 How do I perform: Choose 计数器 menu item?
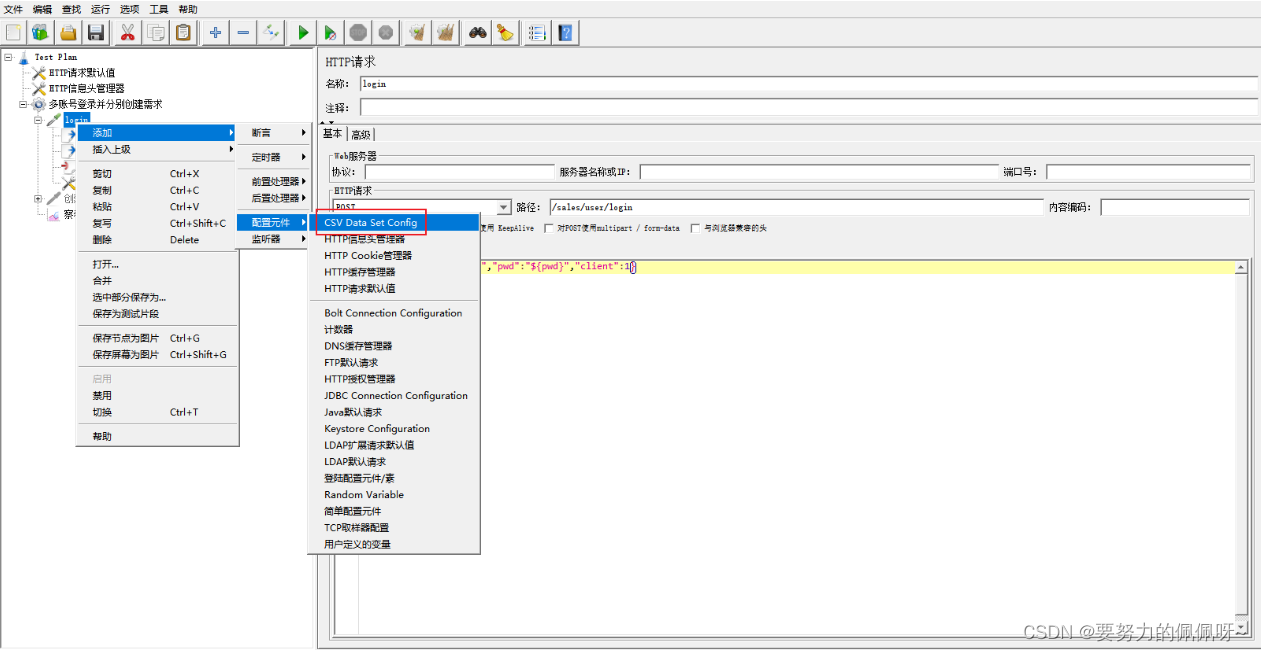393,329
